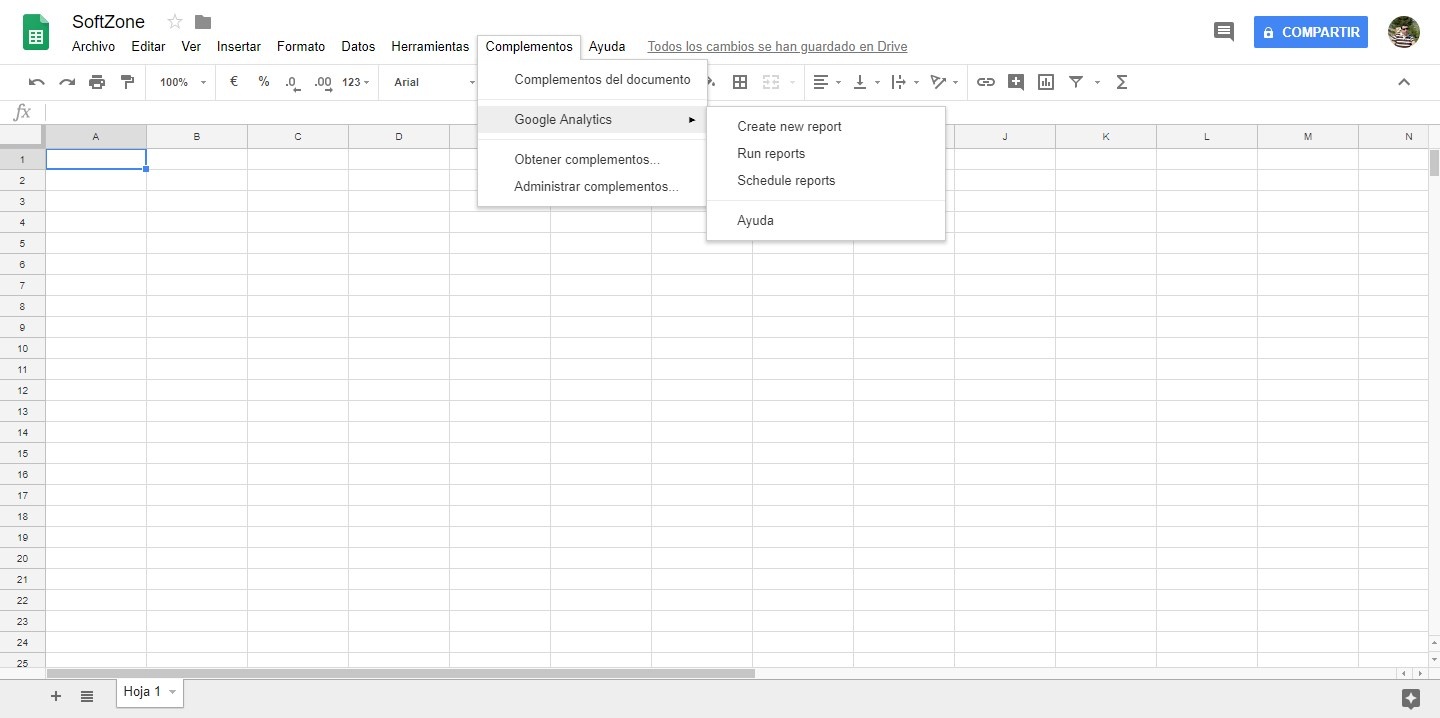
Task: Open the Hoja 1 tab dropdown arrow
Action: [172, 692]
